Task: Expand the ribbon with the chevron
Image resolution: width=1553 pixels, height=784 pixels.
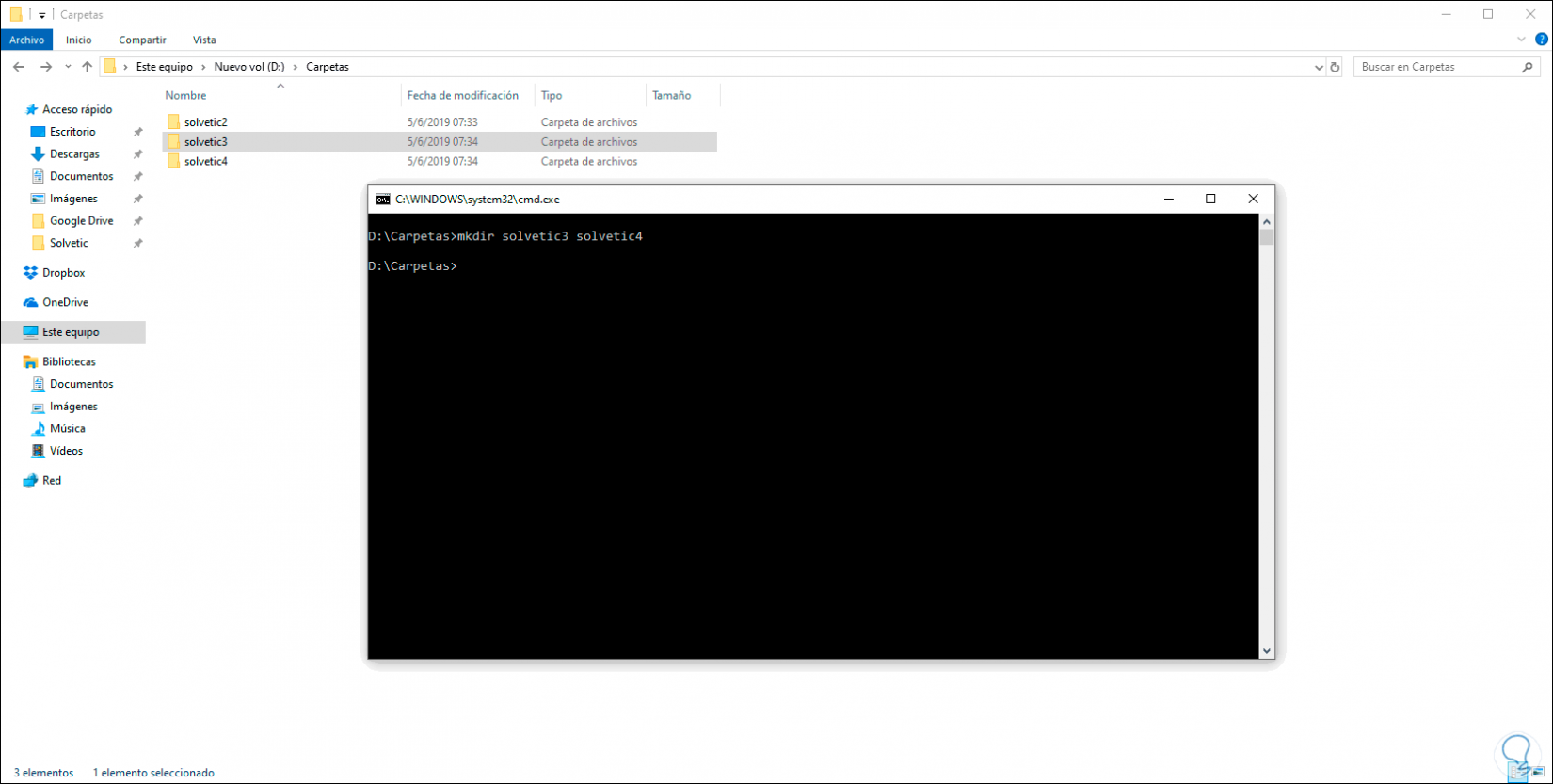Action: point(1521,40)
